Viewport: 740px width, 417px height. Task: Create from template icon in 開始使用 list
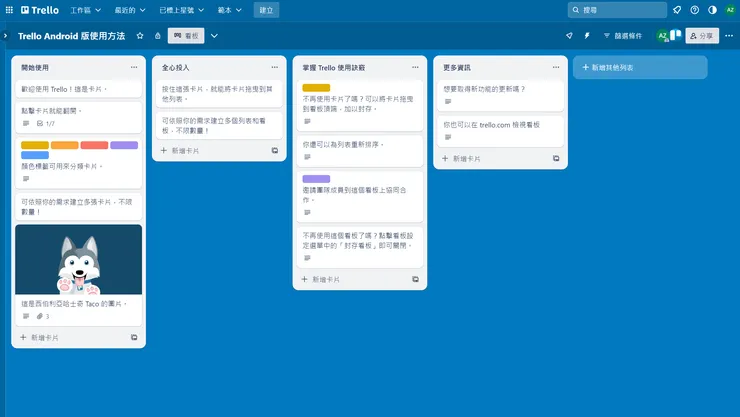coord(134,338)
